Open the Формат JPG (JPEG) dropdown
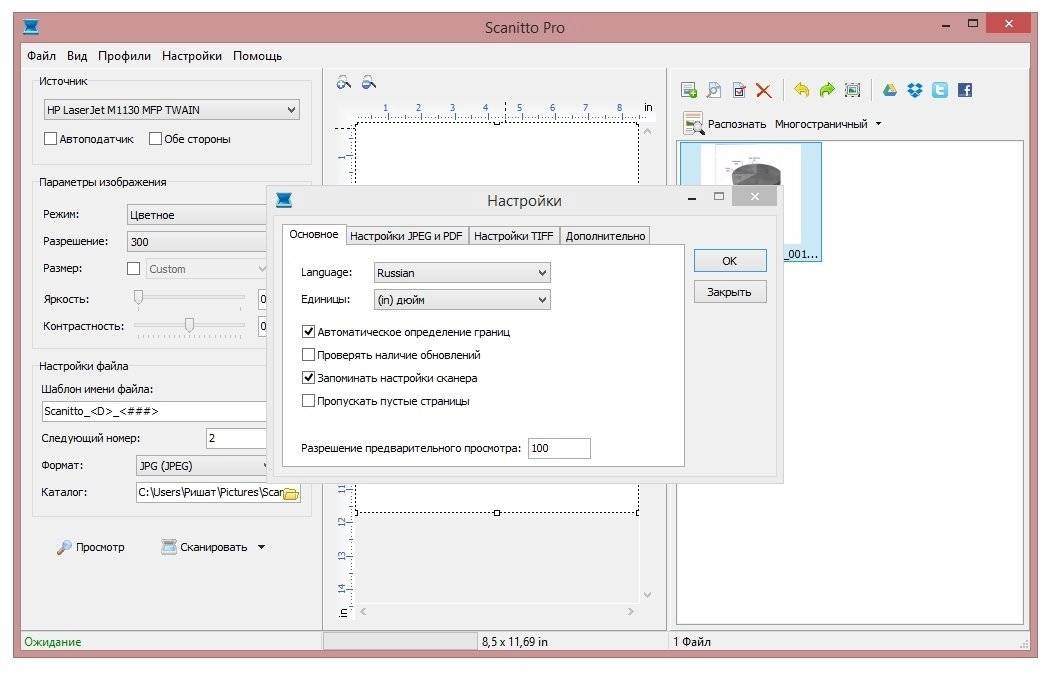 [202, 466]
